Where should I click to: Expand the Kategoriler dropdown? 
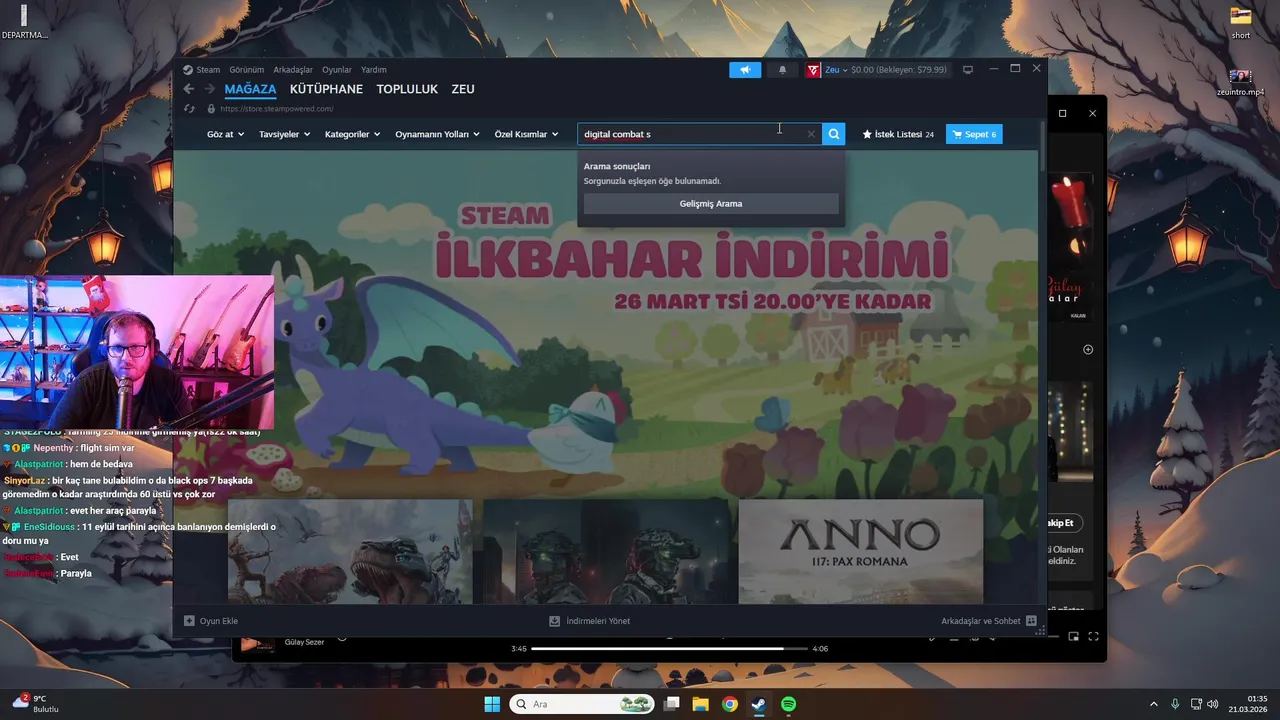(x=352, y=134)
